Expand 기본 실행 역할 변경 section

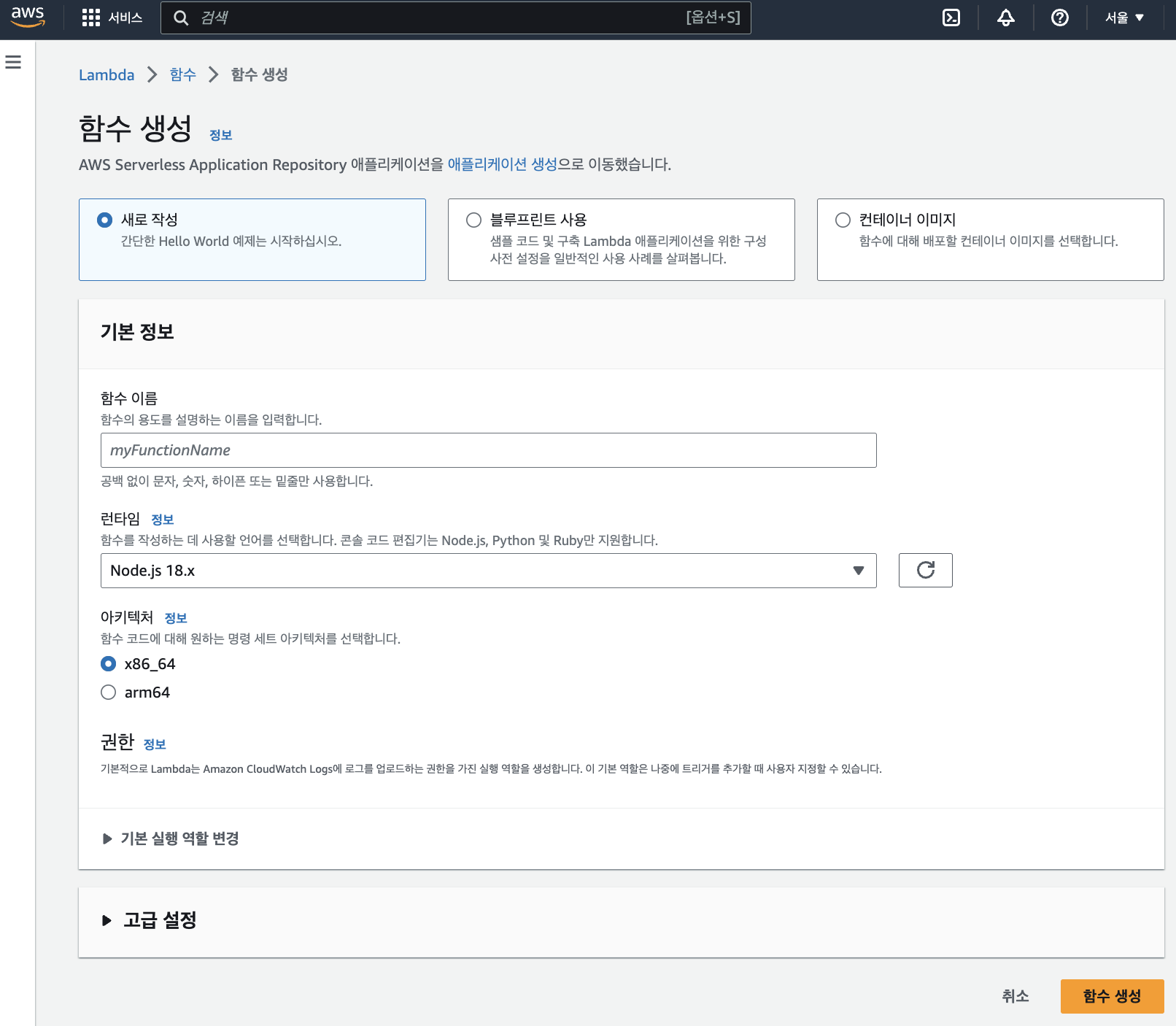tap(171, 838)
